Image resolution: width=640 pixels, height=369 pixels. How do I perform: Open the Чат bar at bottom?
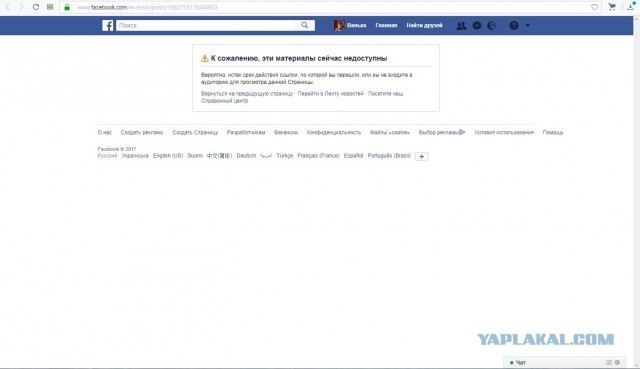[x=565, y=362]
